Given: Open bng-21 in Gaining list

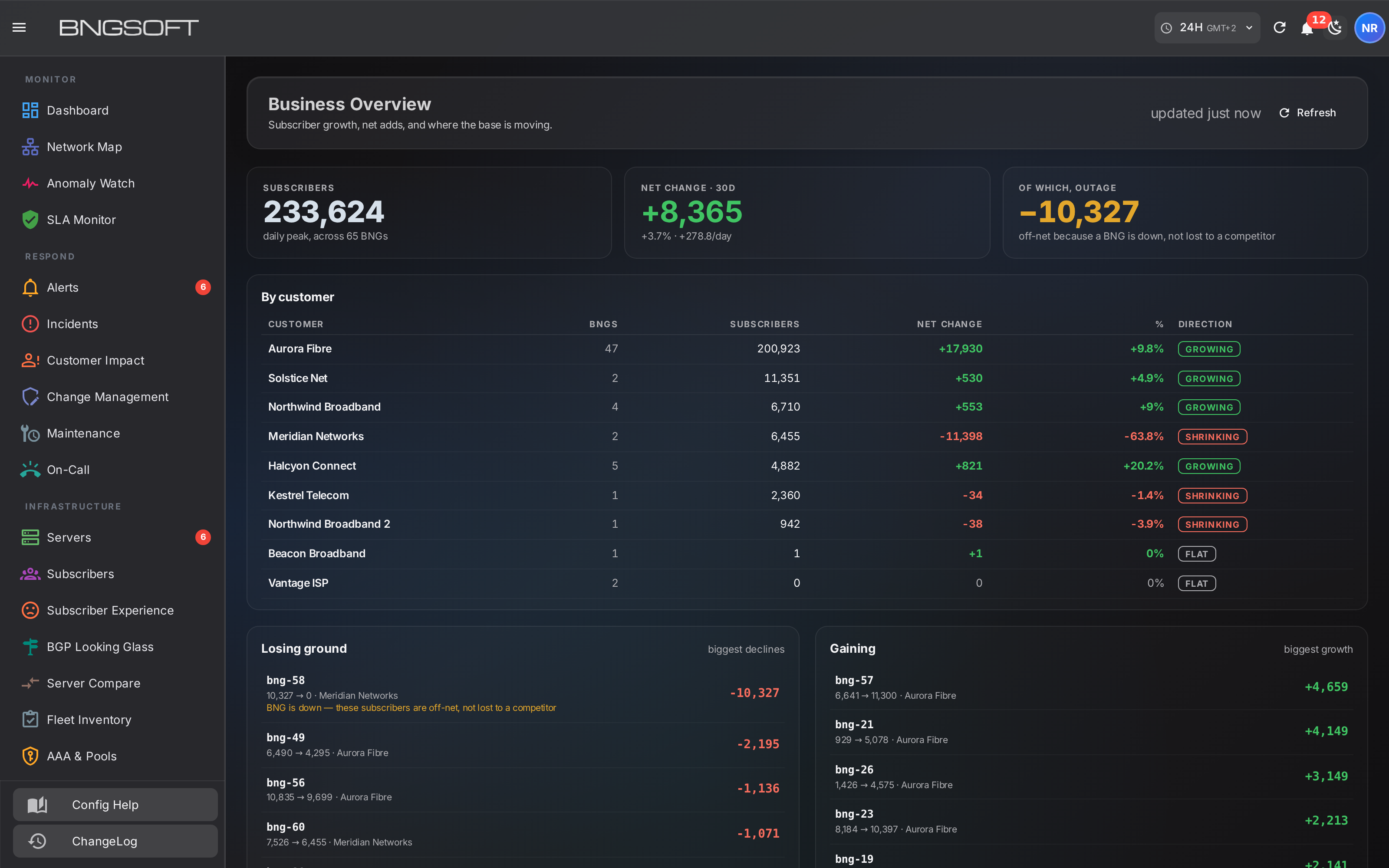Looking at the screenshot, I should click(x=1091, y=732).
